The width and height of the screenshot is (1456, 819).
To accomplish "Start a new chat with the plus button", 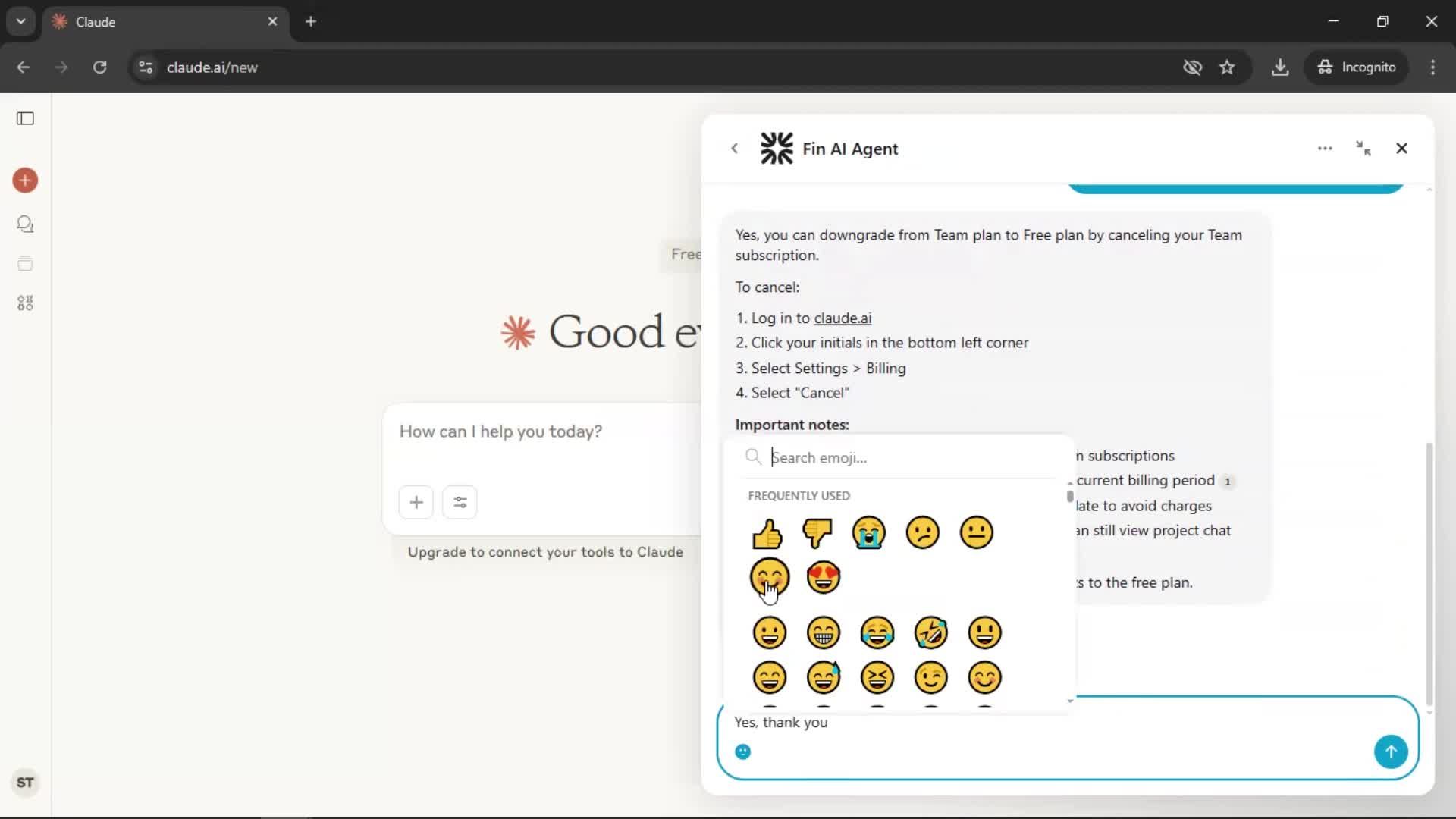I will click(25, 180).
